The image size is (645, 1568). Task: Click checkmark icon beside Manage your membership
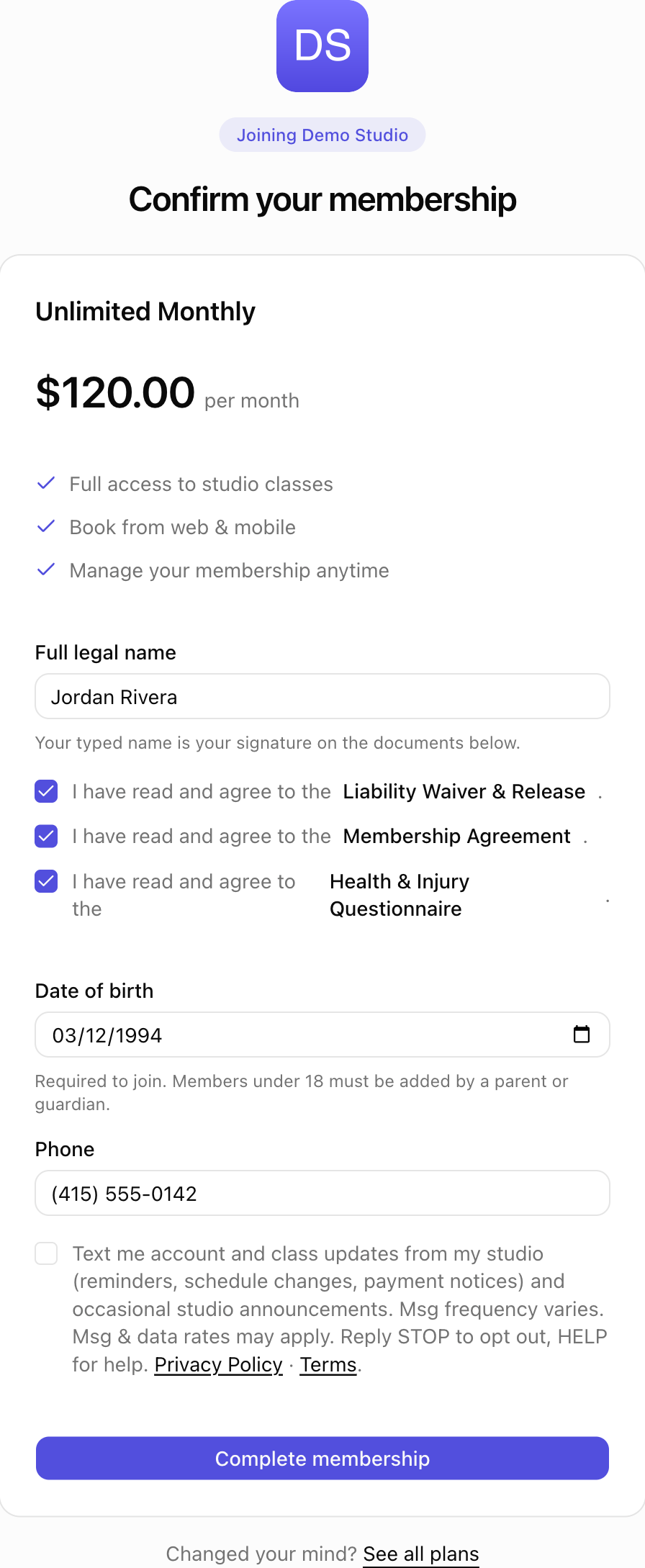click(46, 569)
